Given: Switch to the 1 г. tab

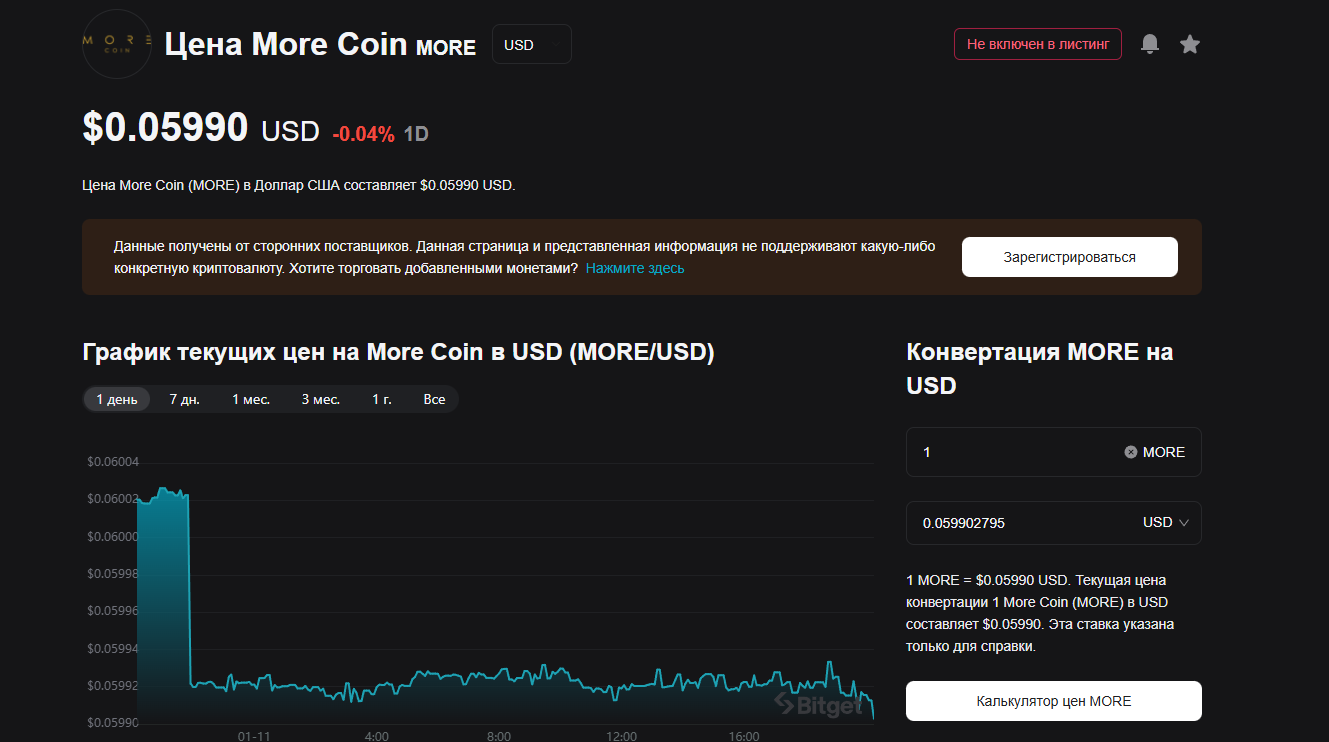Looking at the screenshot, I should 380,398.
